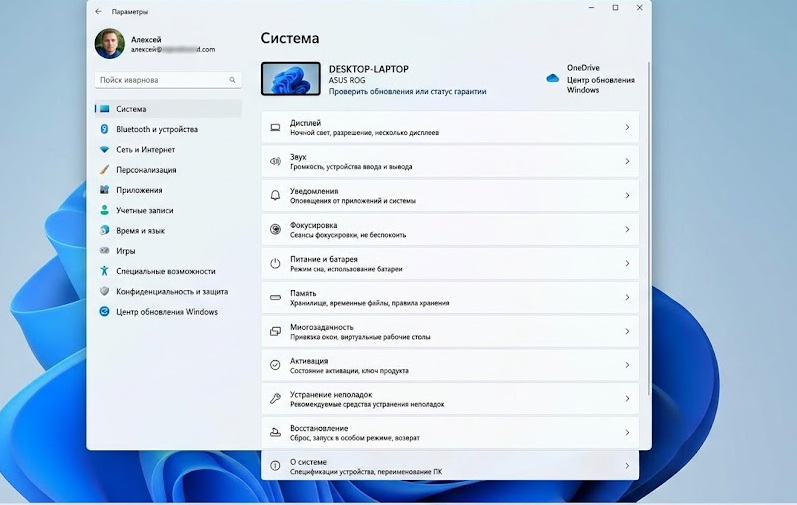Expand the Устранение неполадок row chevron
The height and width of the screenshot is (505, 797).
pyautogui.click(x=627, y=399)
